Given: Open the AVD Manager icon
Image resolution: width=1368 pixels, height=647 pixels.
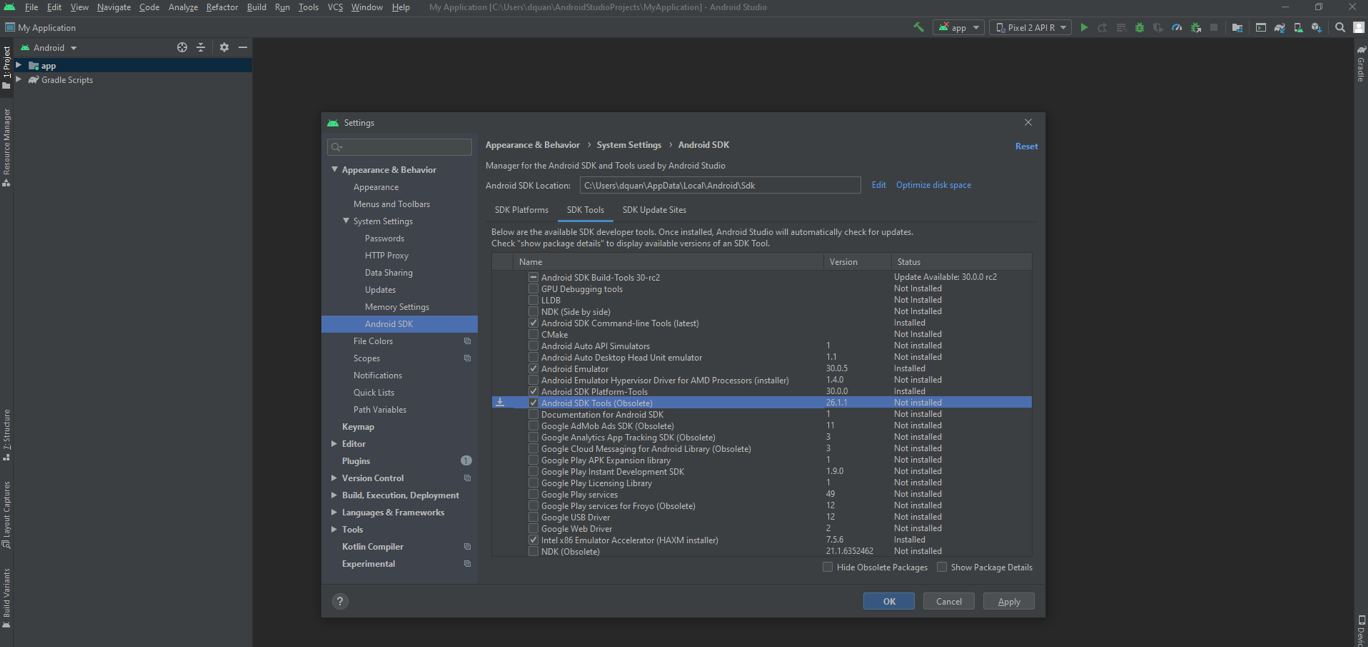Looking at the screenshot, I should click(1298, 28).
